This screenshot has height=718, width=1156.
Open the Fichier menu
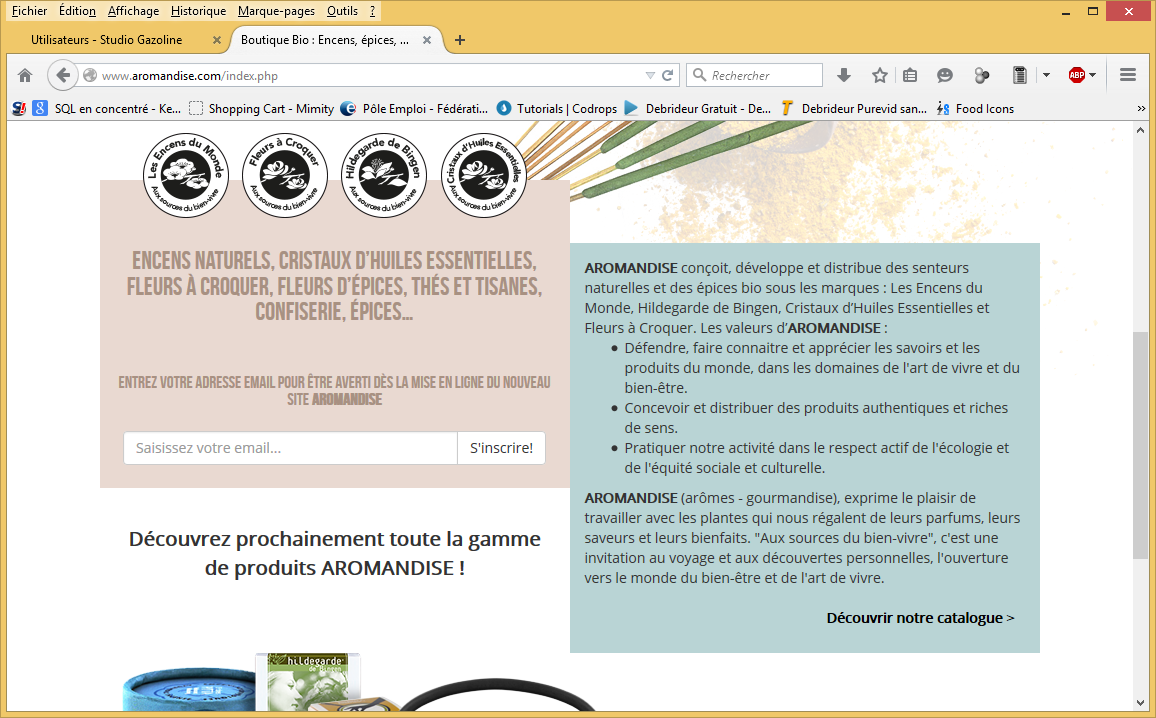[29, 11]
